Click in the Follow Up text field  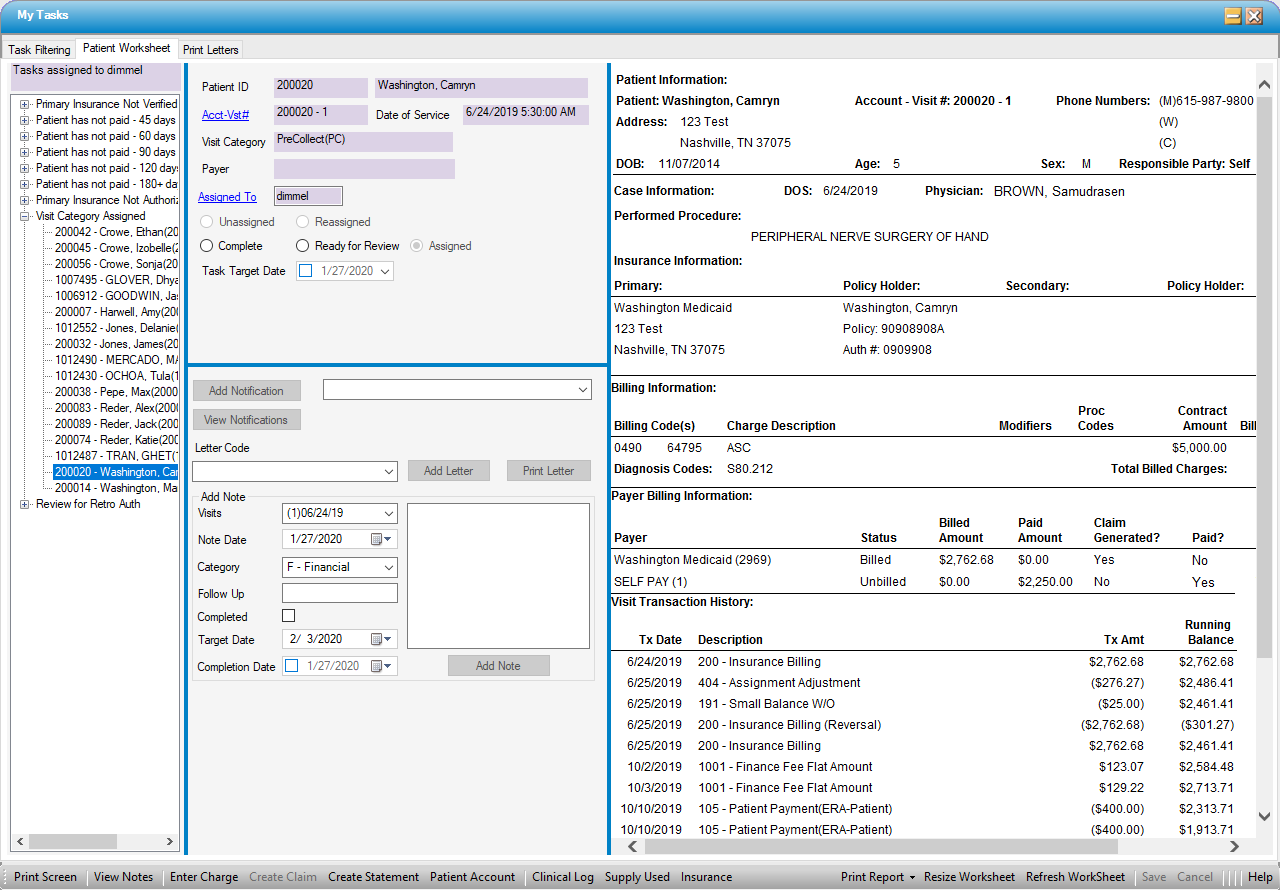(340, 594)
